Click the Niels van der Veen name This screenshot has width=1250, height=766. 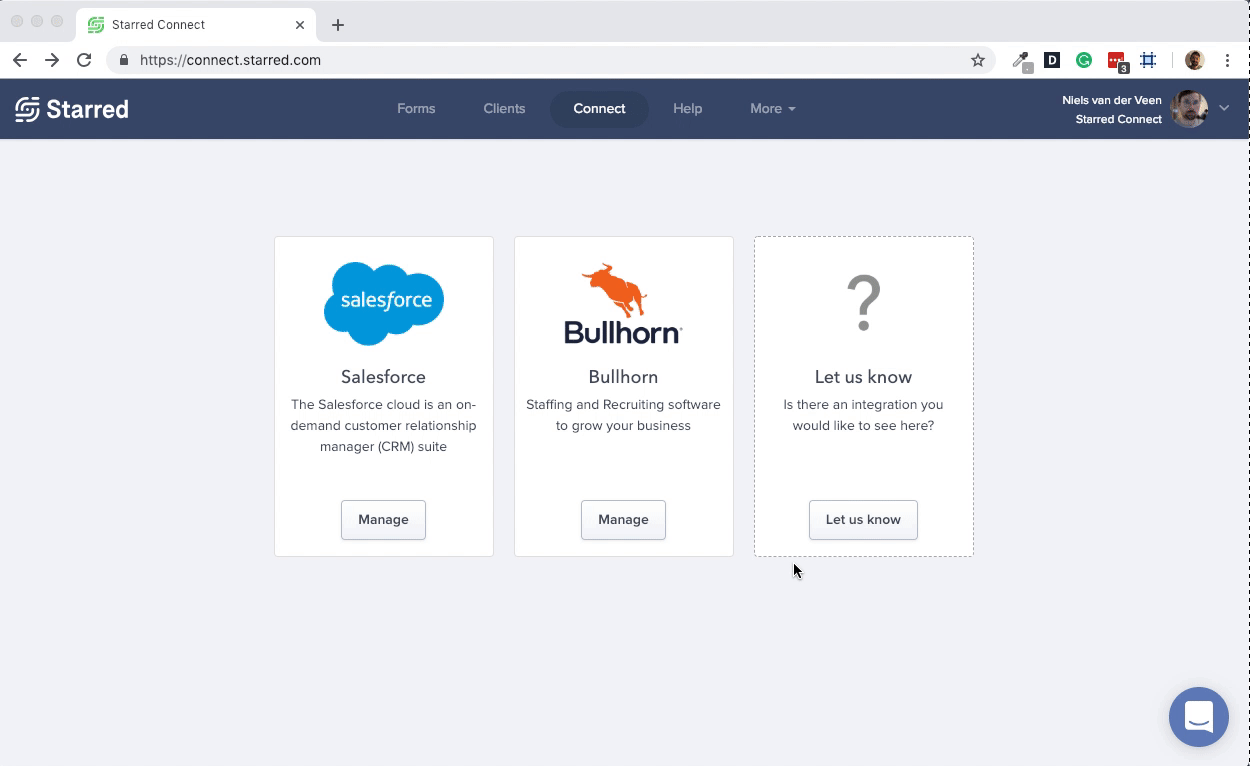tap(1112, 100)
